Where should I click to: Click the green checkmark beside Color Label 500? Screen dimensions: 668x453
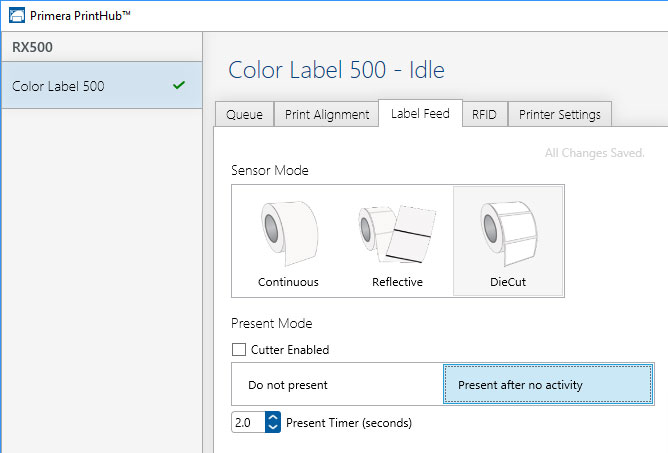pos(179,85)
